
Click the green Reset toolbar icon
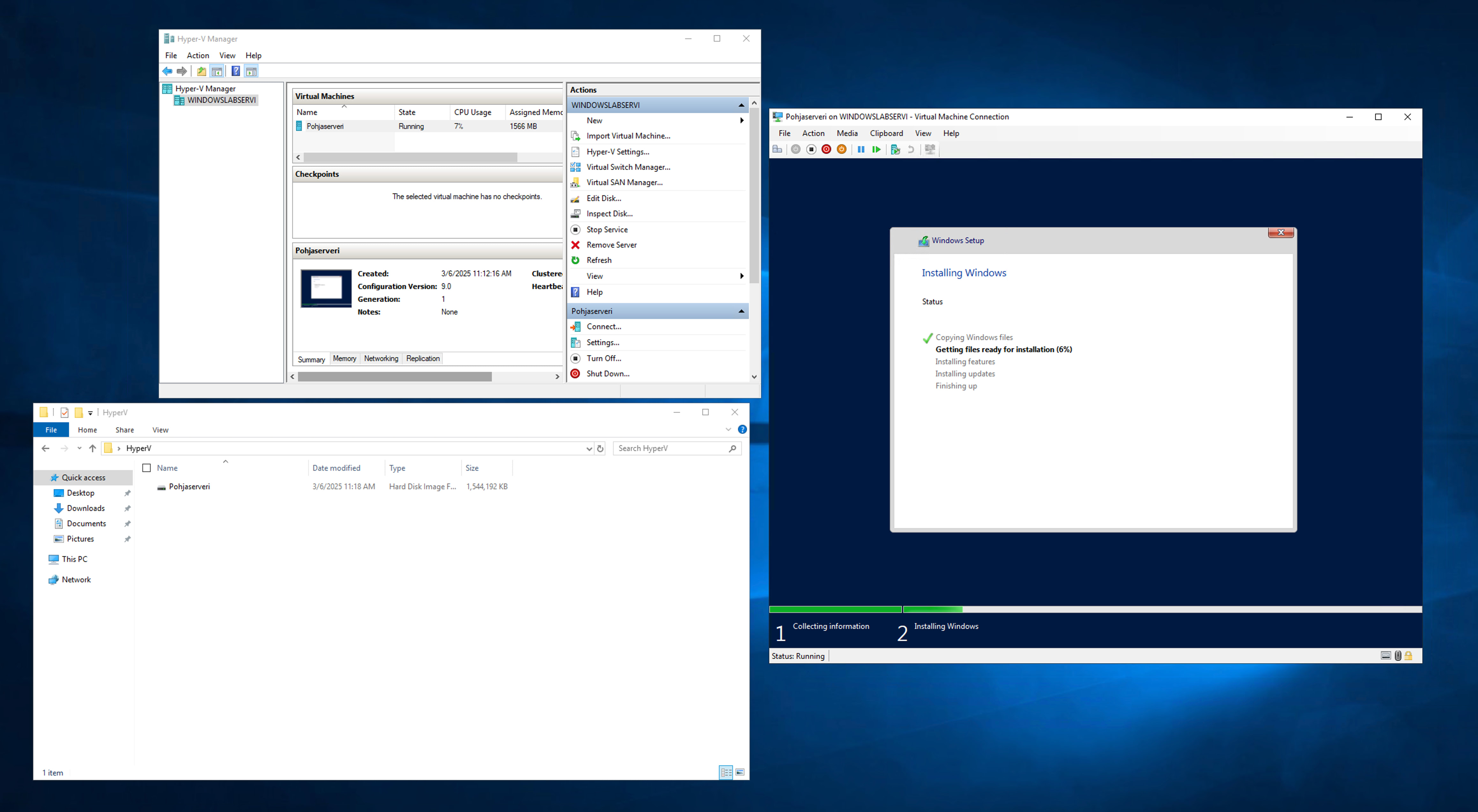(x=876, y=149)
